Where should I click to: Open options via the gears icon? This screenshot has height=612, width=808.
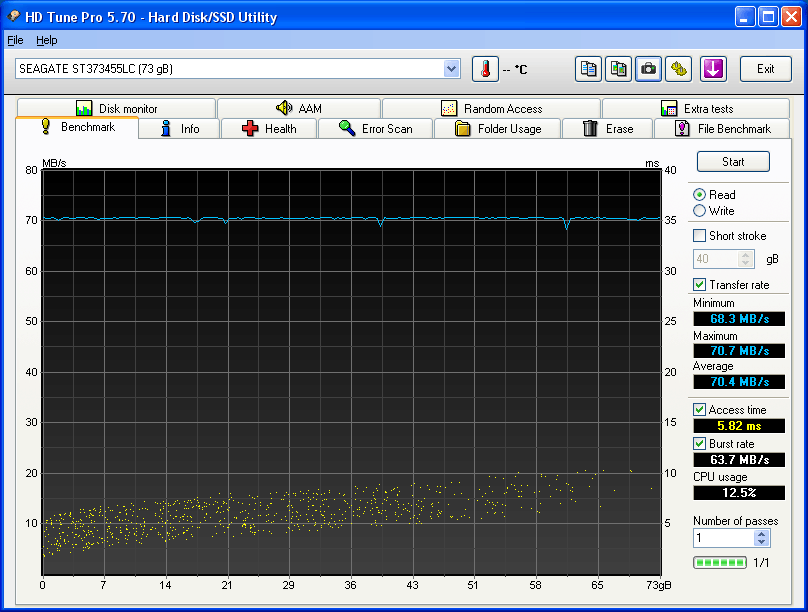679,69
